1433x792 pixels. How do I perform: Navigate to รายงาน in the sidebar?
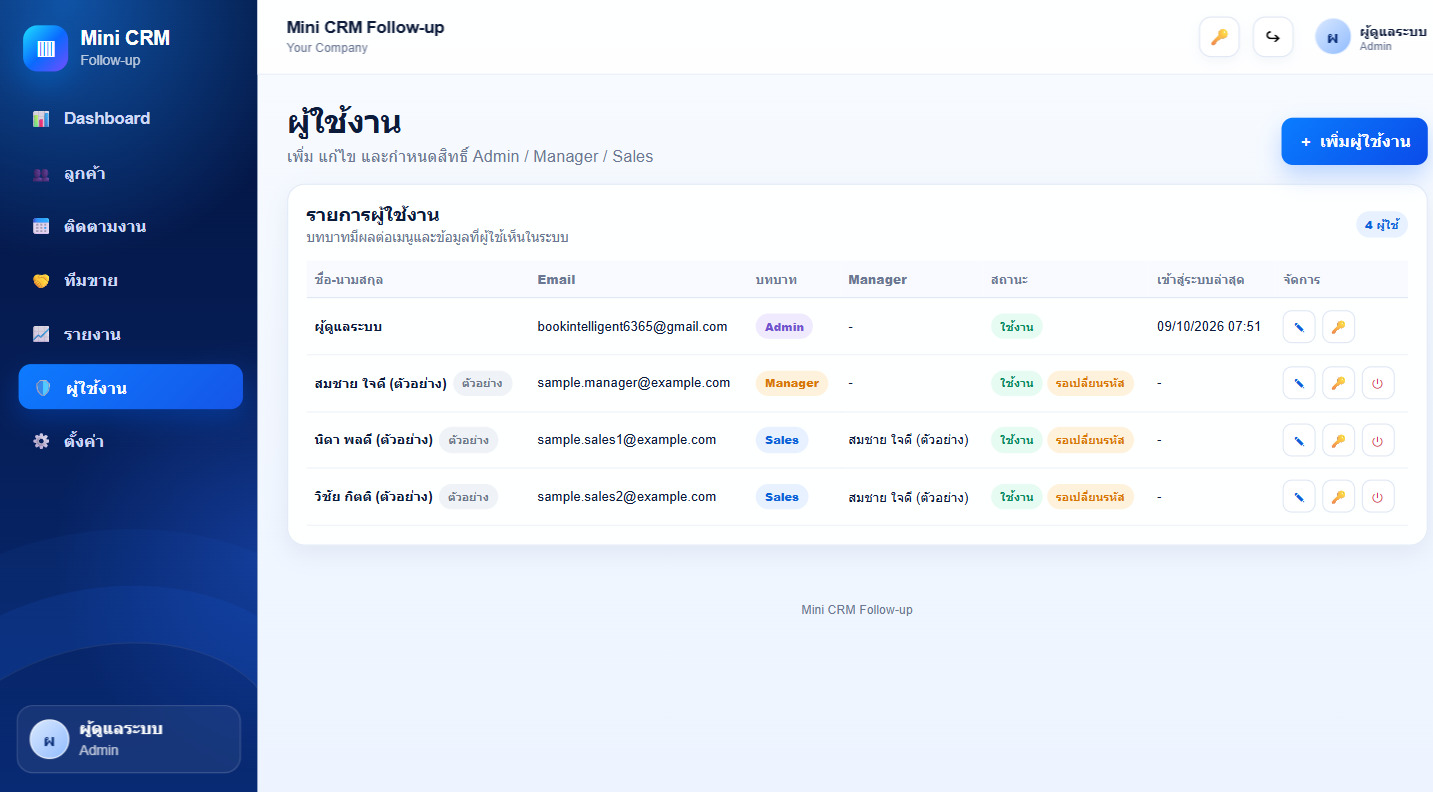[x=130, y=334]
